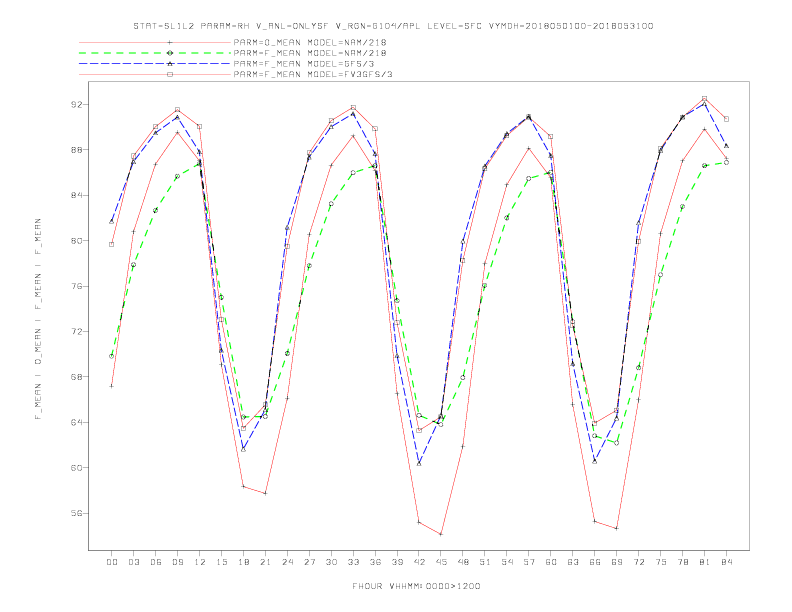Image resolution: width=792 pixels, height=612 pixels.
Task: Click FV3GFS square data point at hour 81 peak
Action: click(x=705, y=98)
